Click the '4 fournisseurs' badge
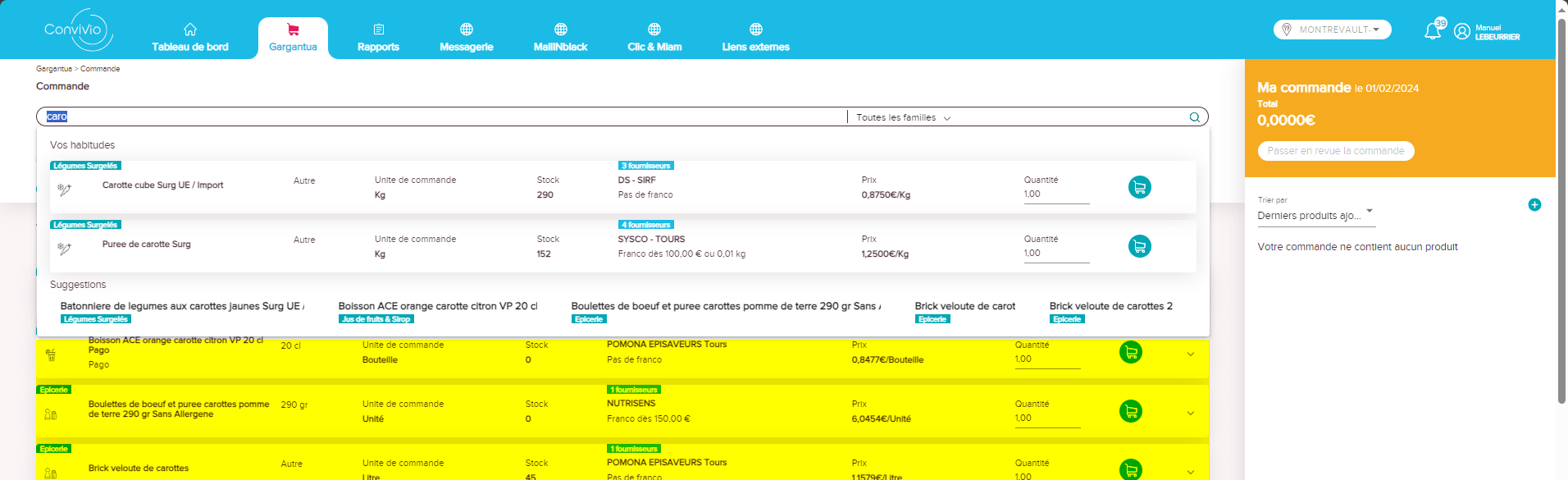The image size is (1568, 480). 646,225
